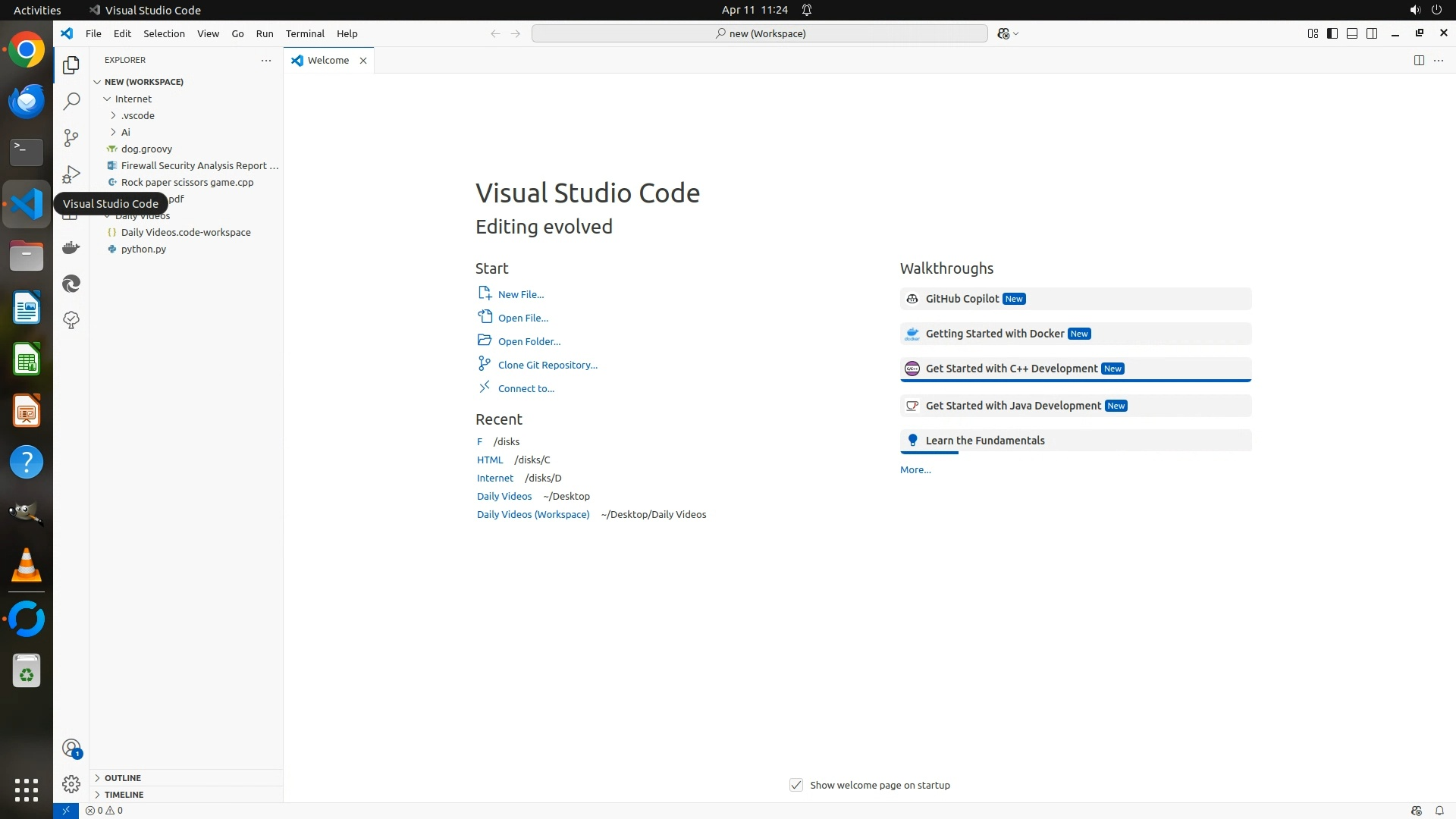Expand the .vscode folder
This screenshot has height=819, width=1456.
137,115
